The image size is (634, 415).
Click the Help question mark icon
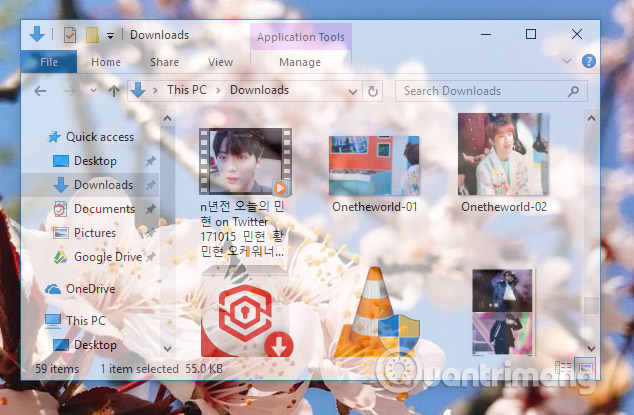coord(590,61)
